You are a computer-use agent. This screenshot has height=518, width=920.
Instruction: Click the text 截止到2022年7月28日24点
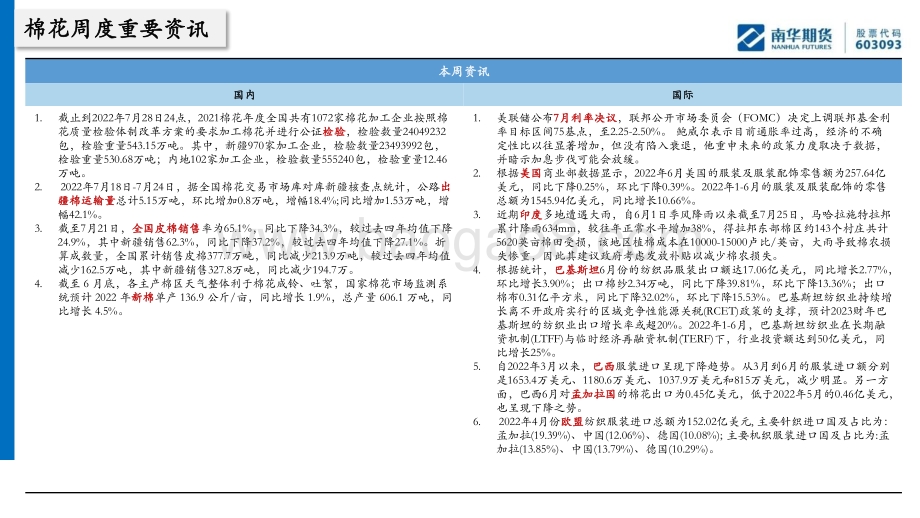122,118
